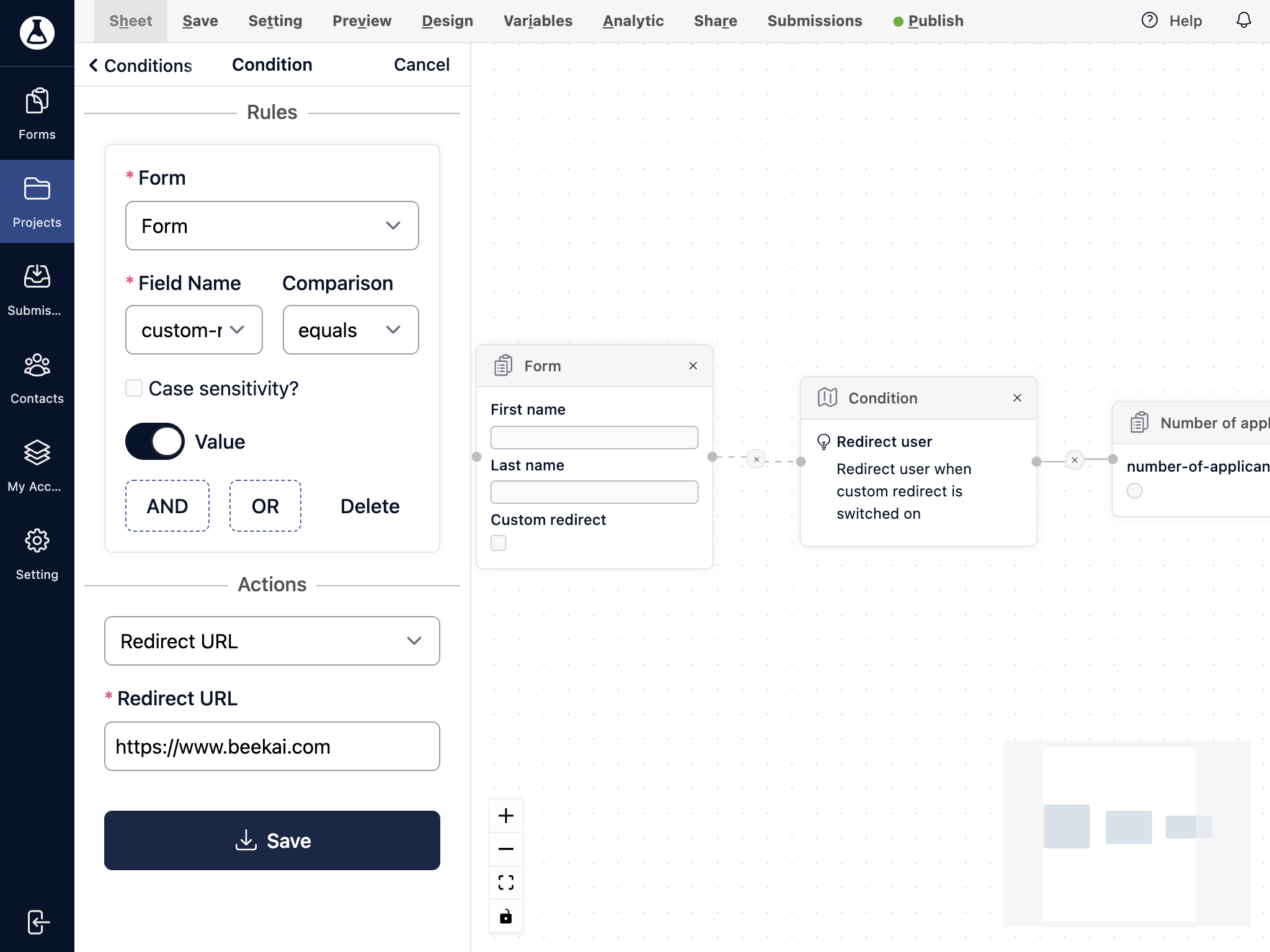
Task: Remove the edge between Form and Condition
Action: tap(757, 459)
